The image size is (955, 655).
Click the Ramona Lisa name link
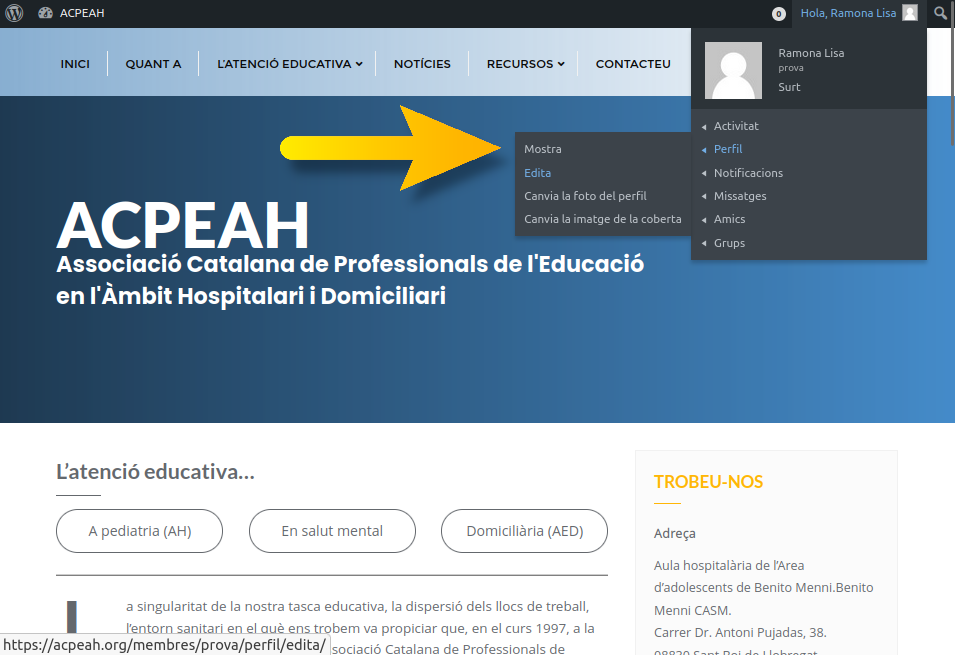pyautogui.click(x=811, y=53)
